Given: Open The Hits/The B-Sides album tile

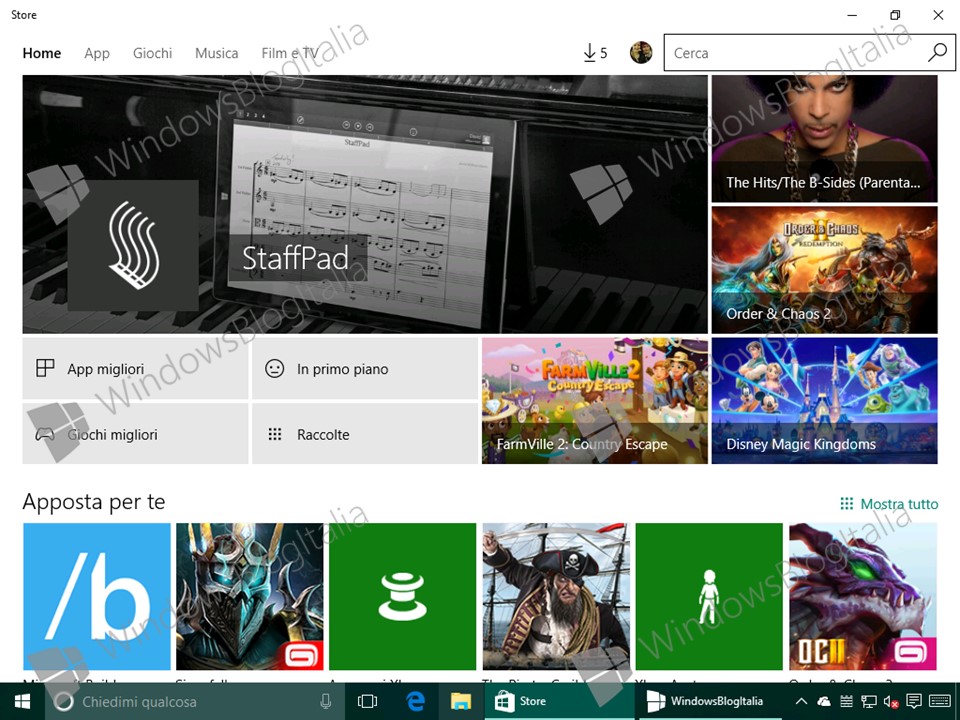Looking at the screenshot, I should coord(824,138).
